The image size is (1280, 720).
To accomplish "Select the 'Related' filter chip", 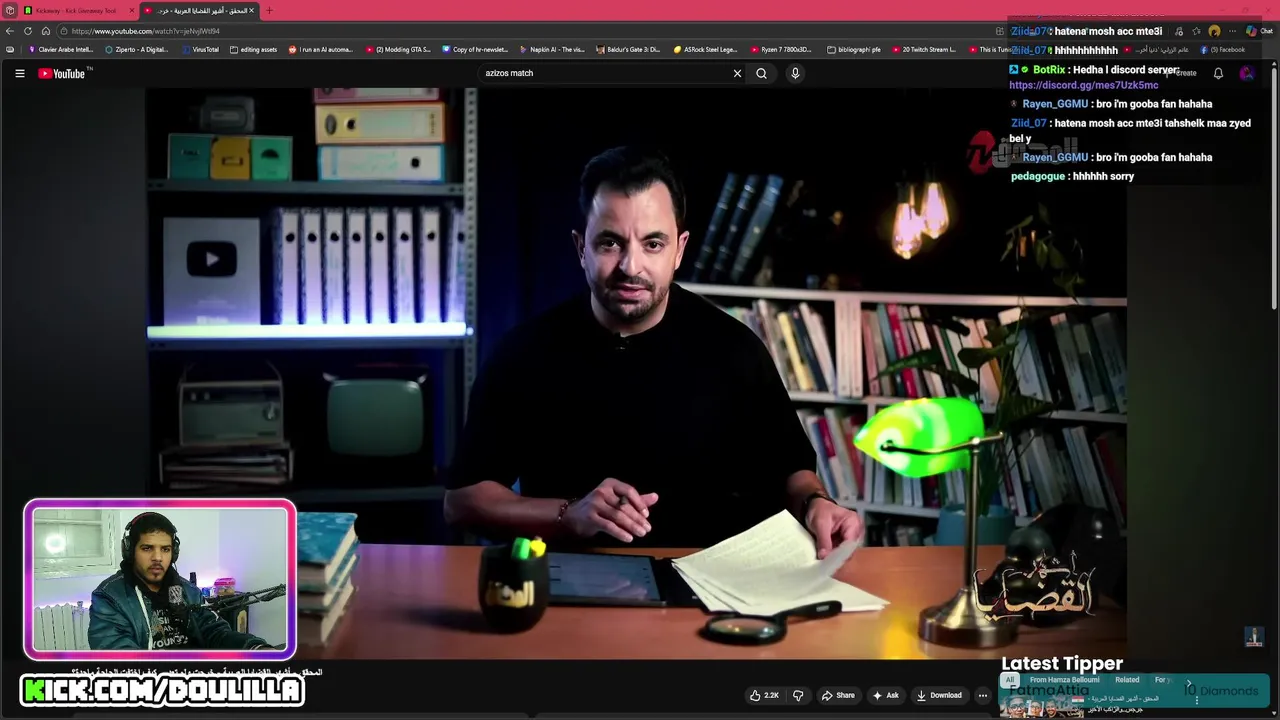I will pos(1127,680).
